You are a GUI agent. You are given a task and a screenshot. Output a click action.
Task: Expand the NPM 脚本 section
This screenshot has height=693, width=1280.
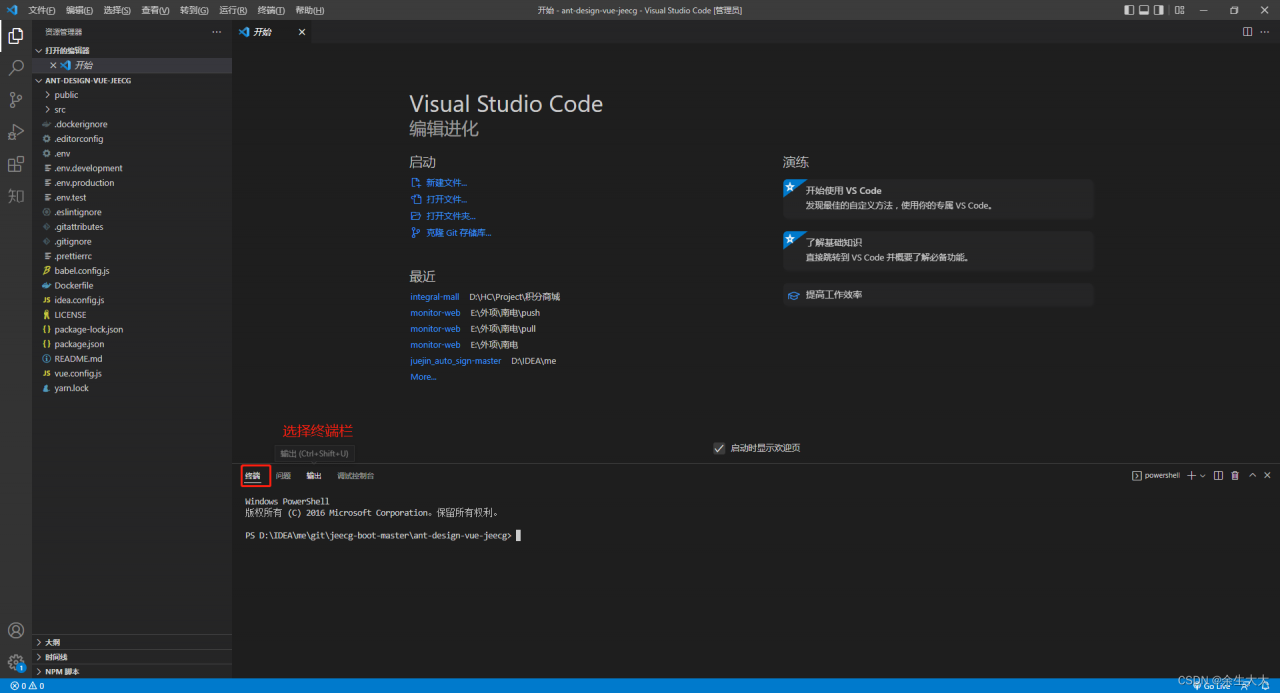point(62,672)
